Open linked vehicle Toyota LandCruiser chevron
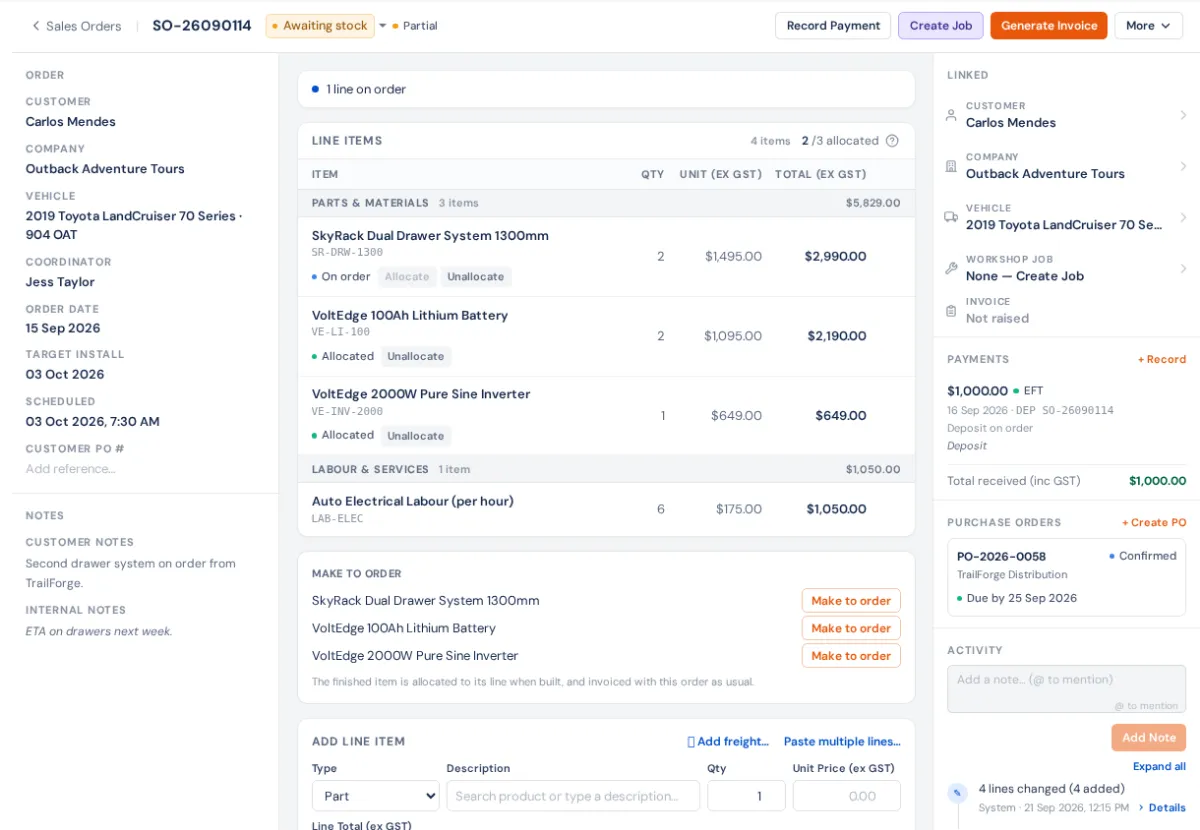Screen dimensions: 1200x830 (1183, 217)
